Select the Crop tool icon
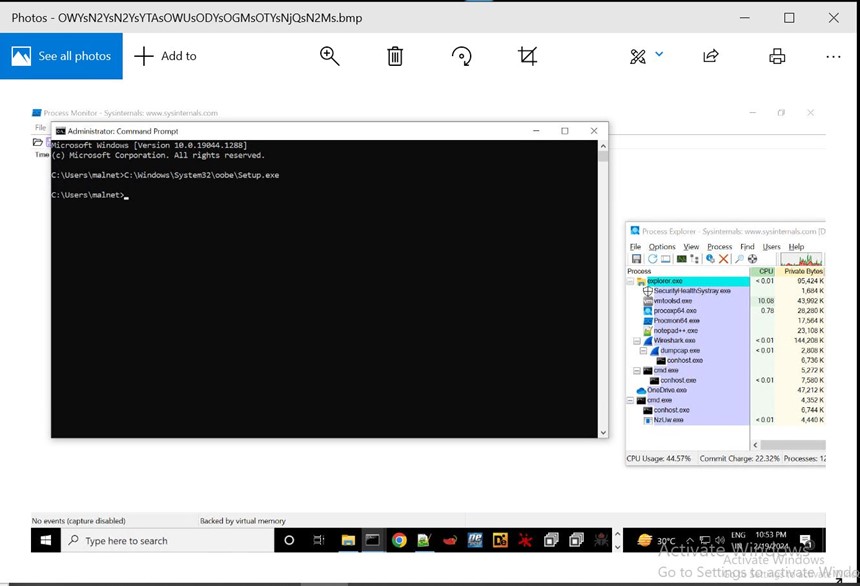This screenshot has width=860, height=586. [x=528, y=56]
